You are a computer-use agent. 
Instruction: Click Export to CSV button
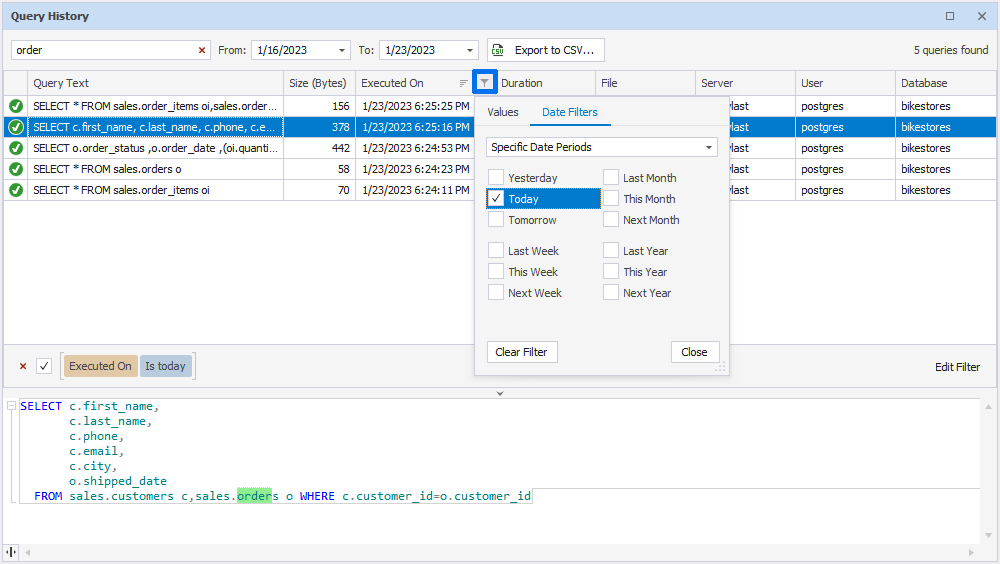(x=546, y=50)
